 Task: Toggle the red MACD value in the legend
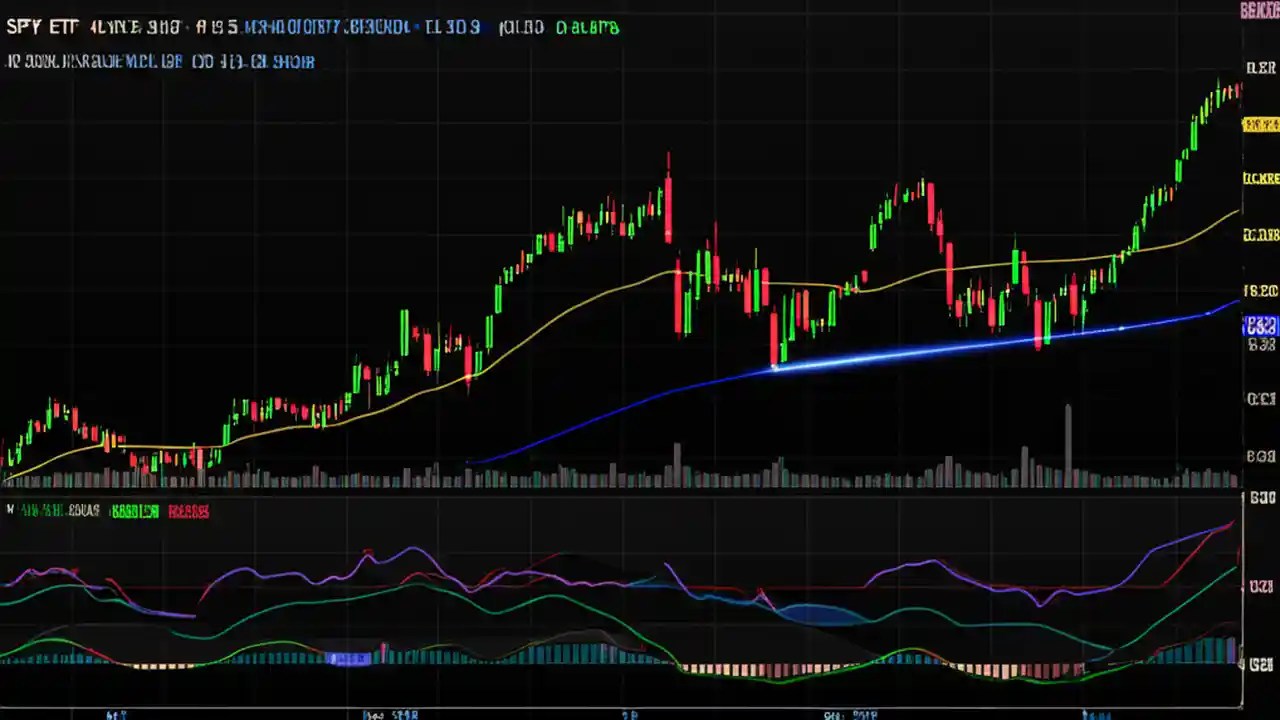click(190, 511)
